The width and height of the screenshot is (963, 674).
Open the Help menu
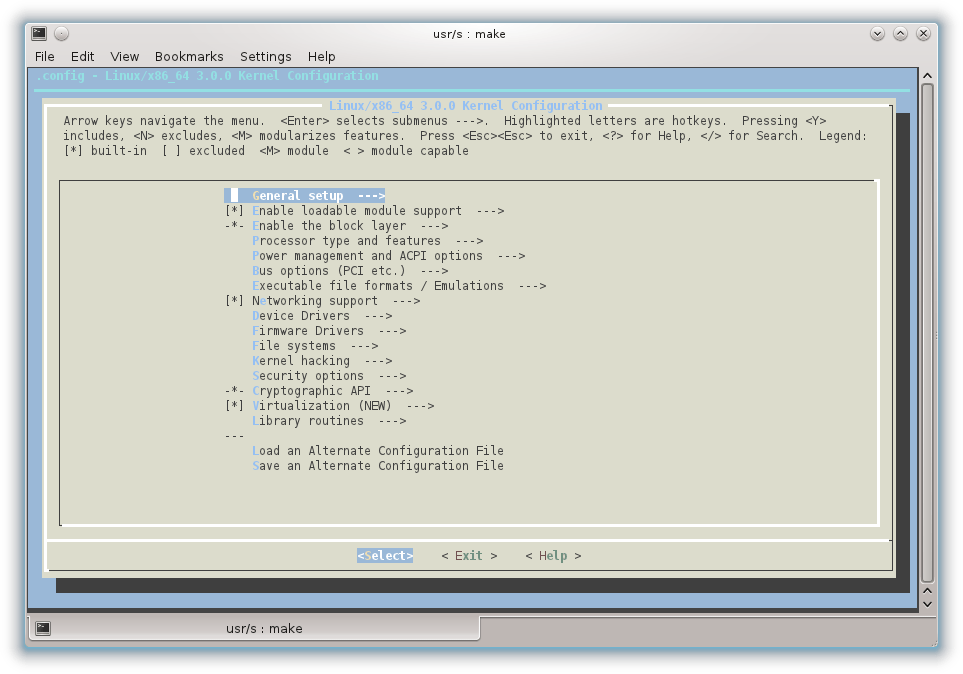pos(321,57)
